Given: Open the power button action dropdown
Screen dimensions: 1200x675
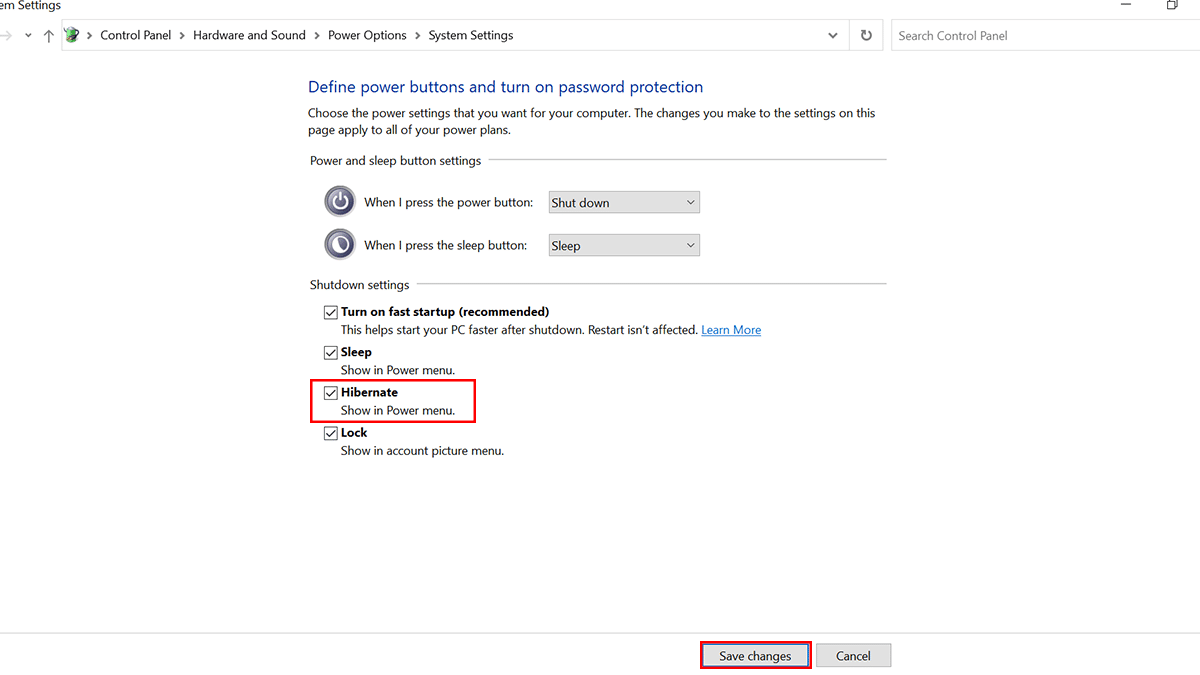Looking at the screenshot, I should point(624,202).
